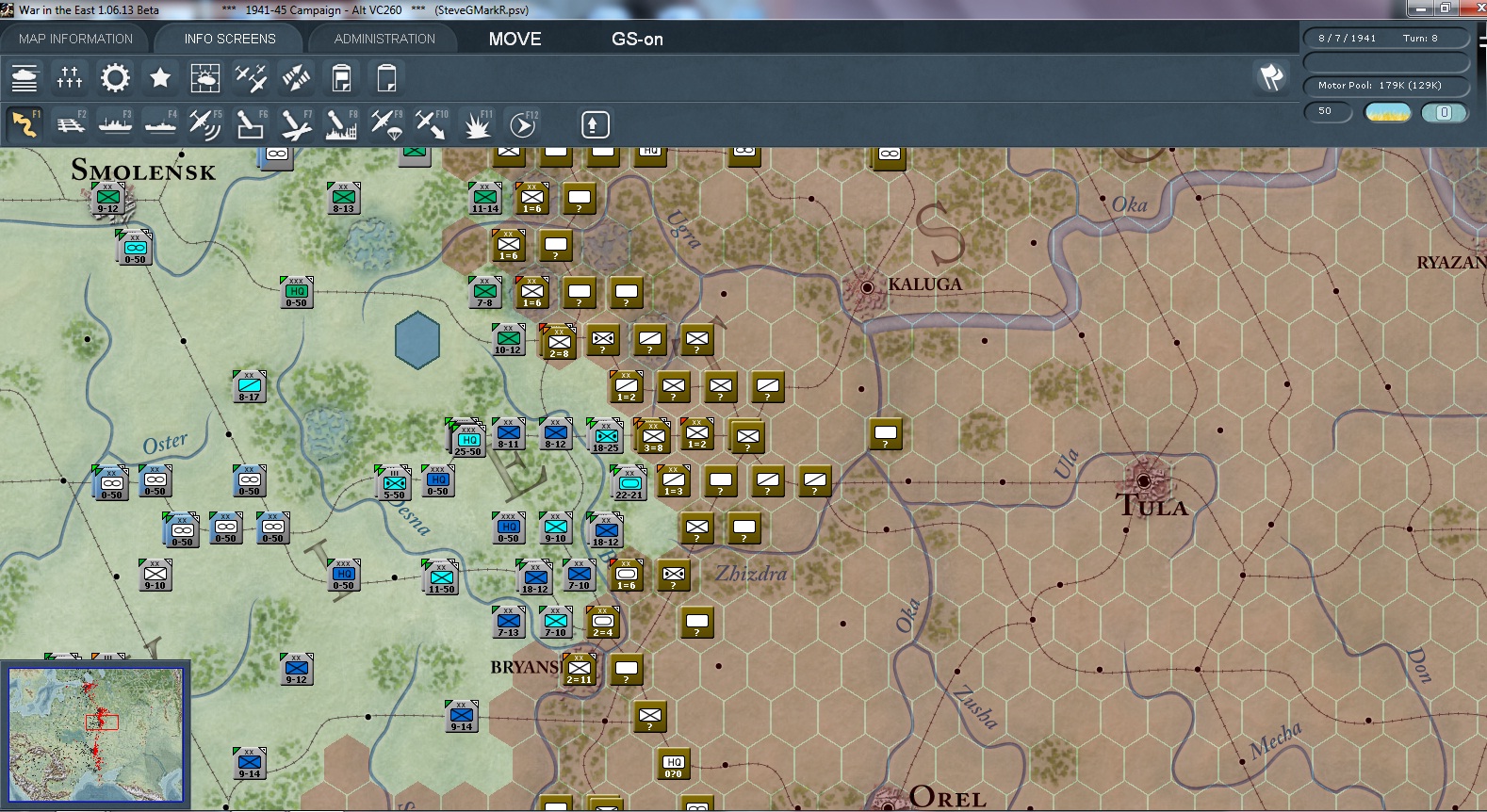Select the 22-21 unit counter
Screen dimensions: 1487x812
(x=629, y=482)
